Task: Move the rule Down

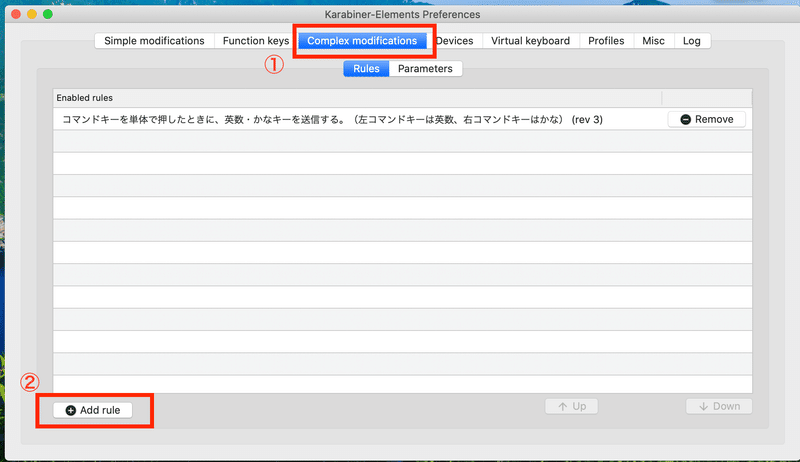Action: coord(719,406)
